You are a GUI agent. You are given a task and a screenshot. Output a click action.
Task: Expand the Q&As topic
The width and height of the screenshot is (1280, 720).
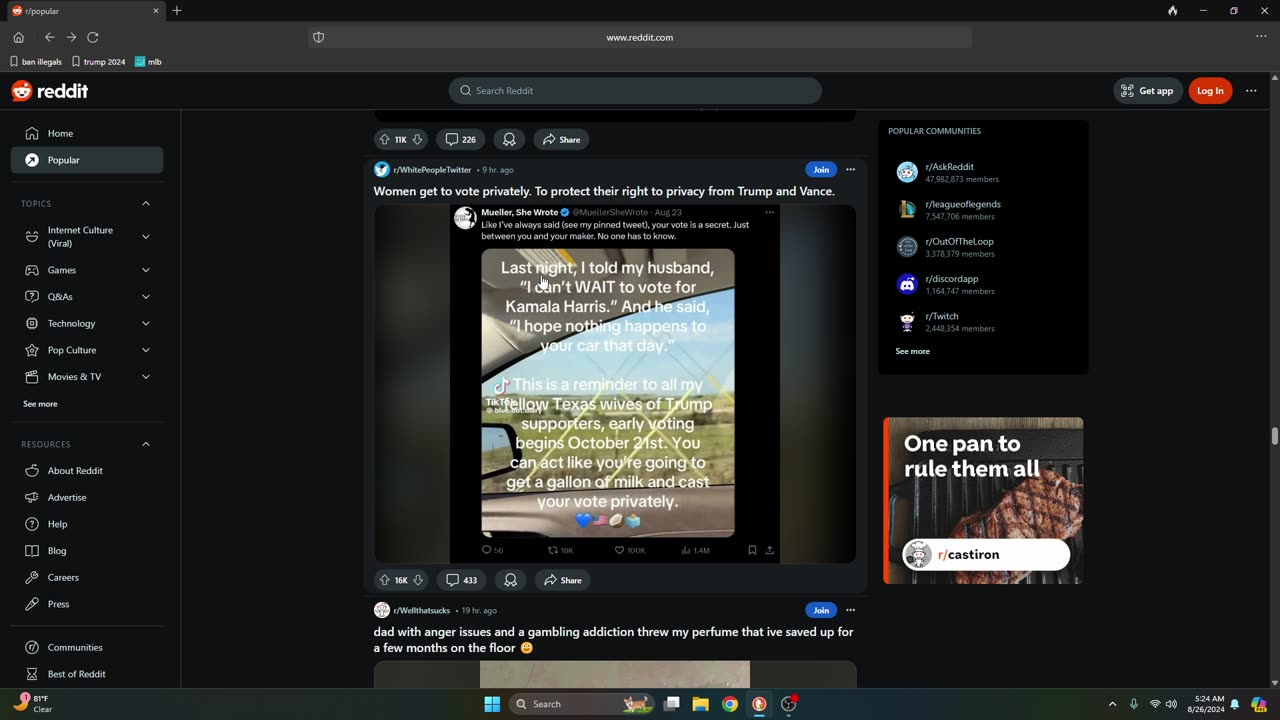[x=146, y=297]
